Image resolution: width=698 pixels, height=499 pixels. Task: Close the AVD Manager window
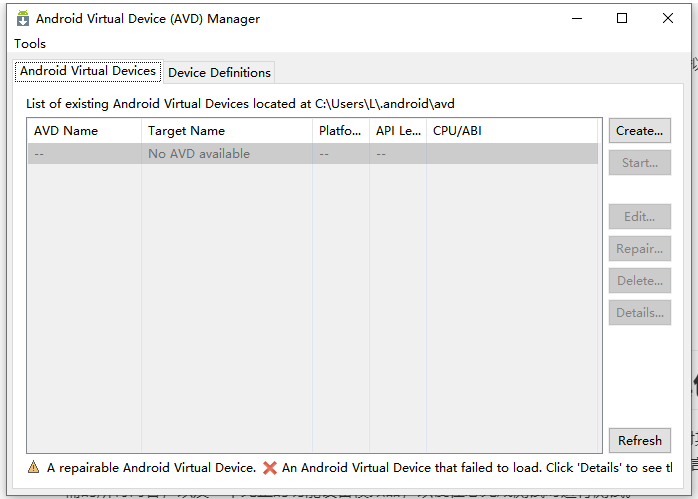[x=668, y=18]
